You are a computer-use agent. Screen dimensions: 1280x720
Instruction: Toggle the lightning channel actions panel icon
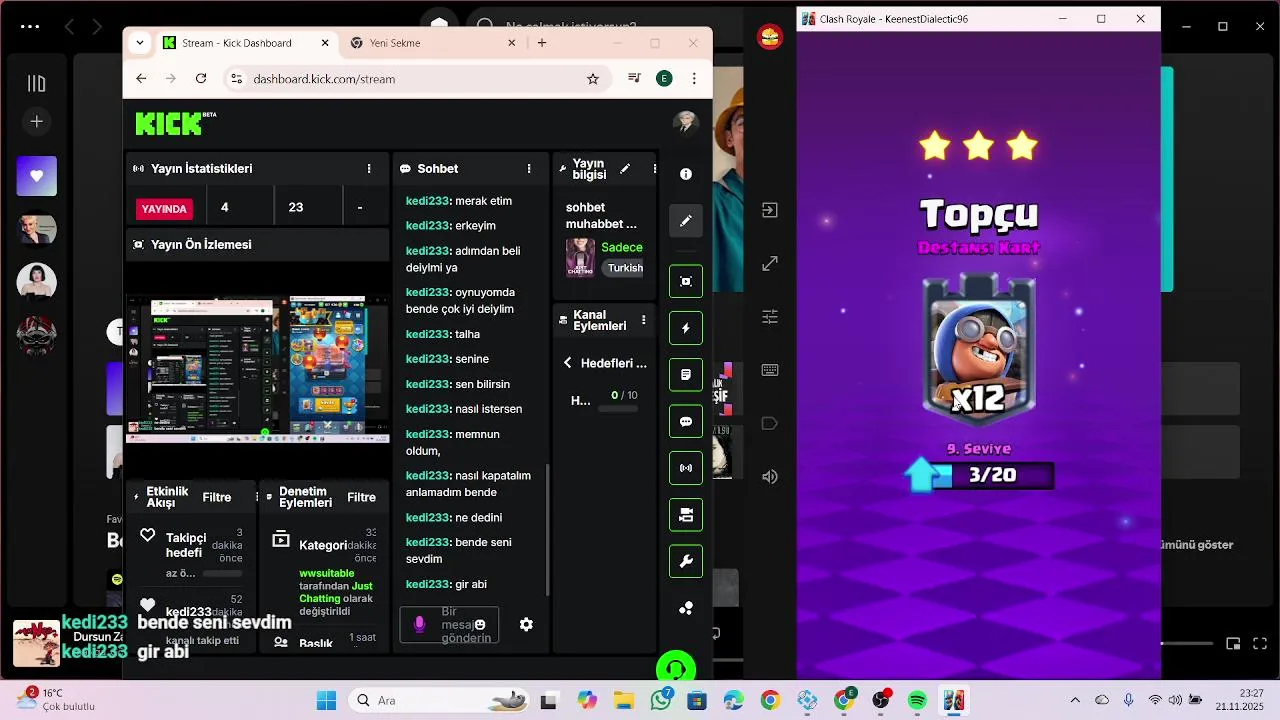pos(686,328)
